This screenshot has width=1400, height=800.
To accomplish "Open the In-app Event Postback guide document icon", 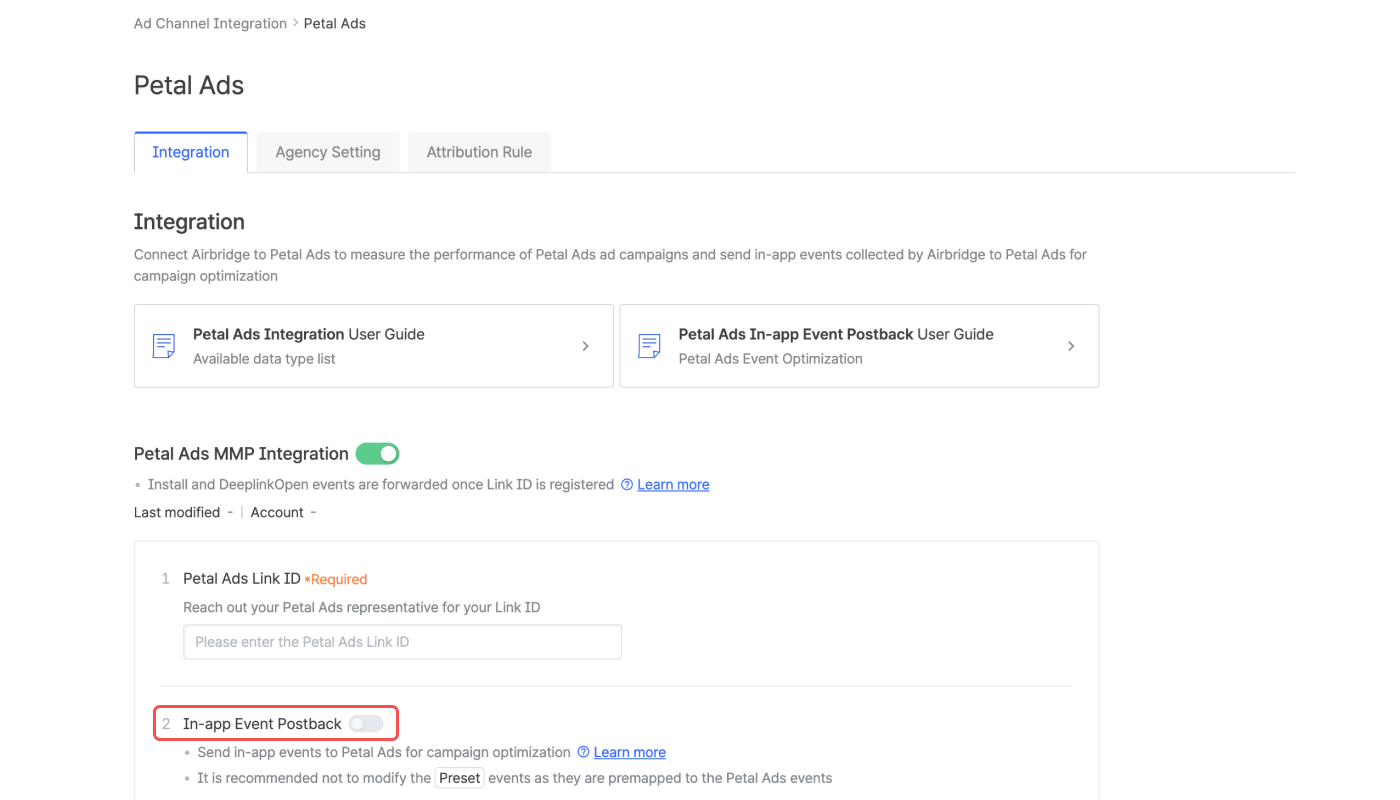I will click(x=649, y=346).
